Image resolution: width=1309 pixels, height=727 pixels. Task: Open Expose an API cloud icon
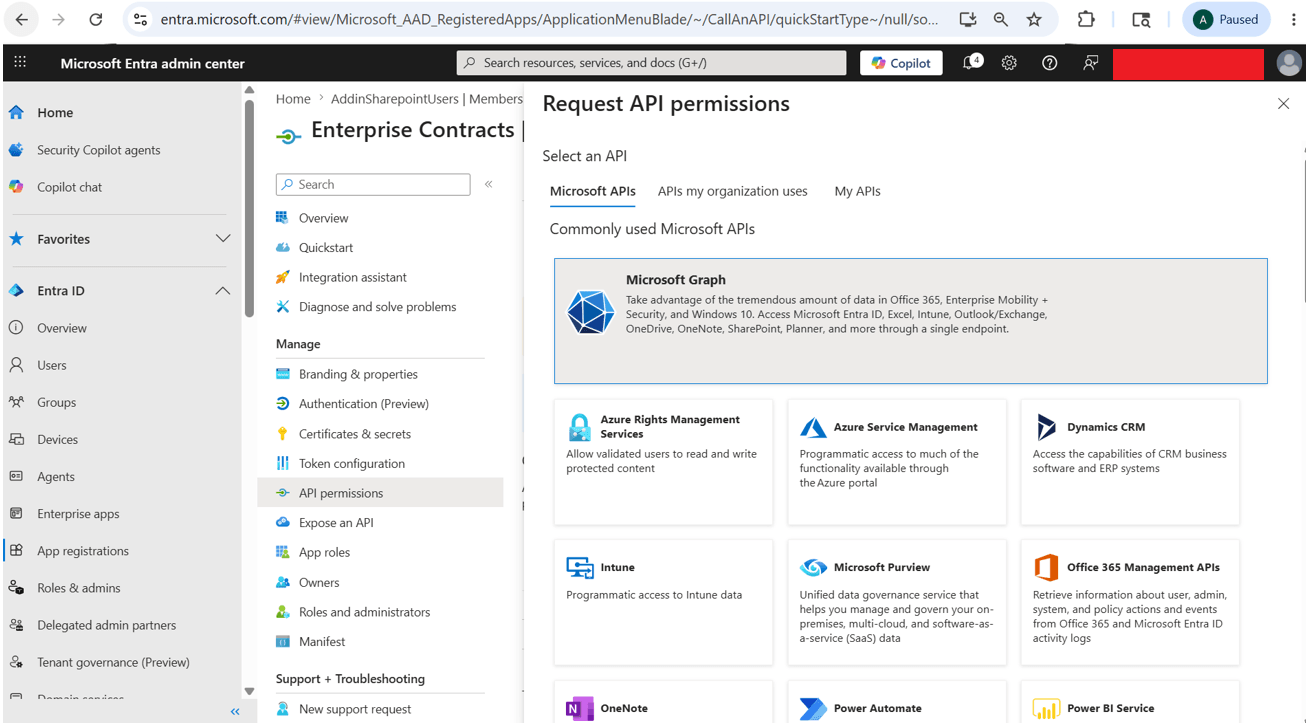[282, 523]
